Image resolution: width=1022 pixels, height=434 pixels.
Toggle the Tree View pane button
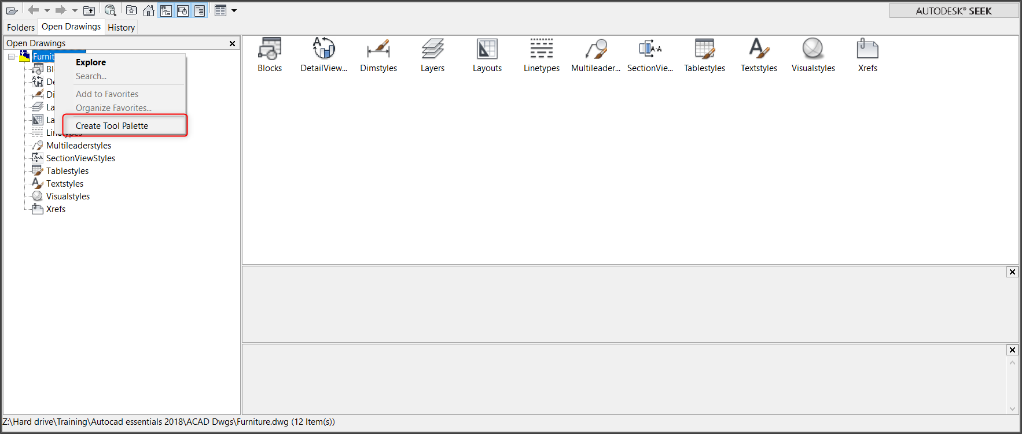pos(166,10)
